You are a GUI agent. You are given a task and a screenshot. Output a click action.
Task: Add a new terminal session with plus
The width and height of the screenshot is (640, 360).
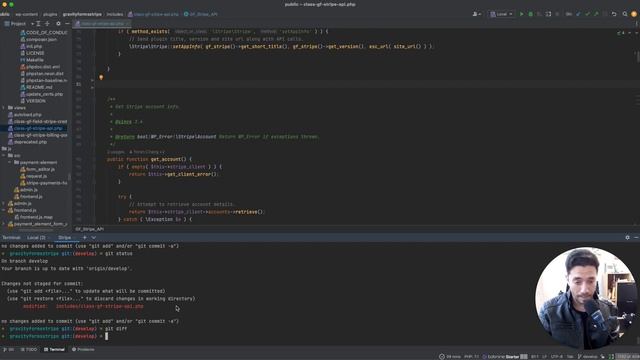84,238
